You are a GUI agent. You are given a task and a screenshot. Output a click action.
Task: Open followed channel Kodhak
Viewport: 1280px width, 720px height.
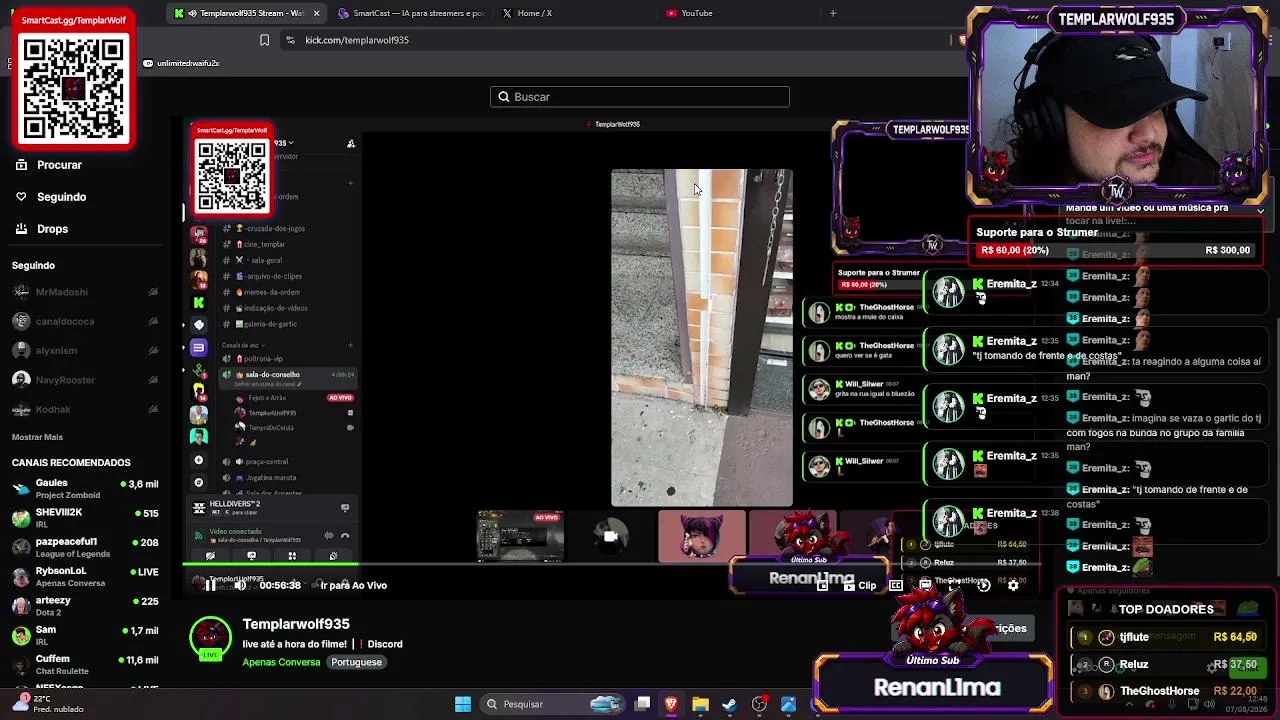85,409
